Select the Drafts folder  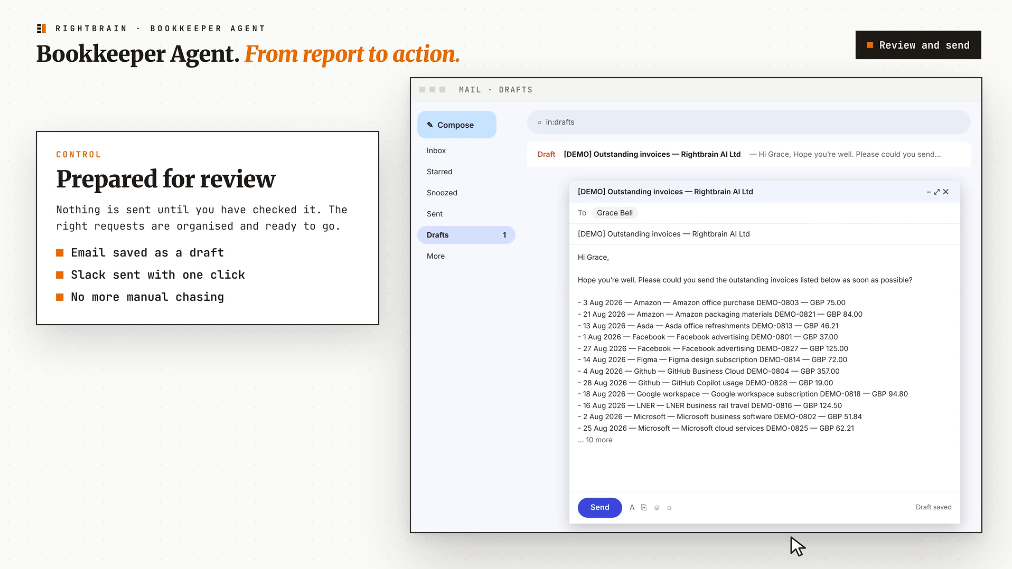coord(466,235)
